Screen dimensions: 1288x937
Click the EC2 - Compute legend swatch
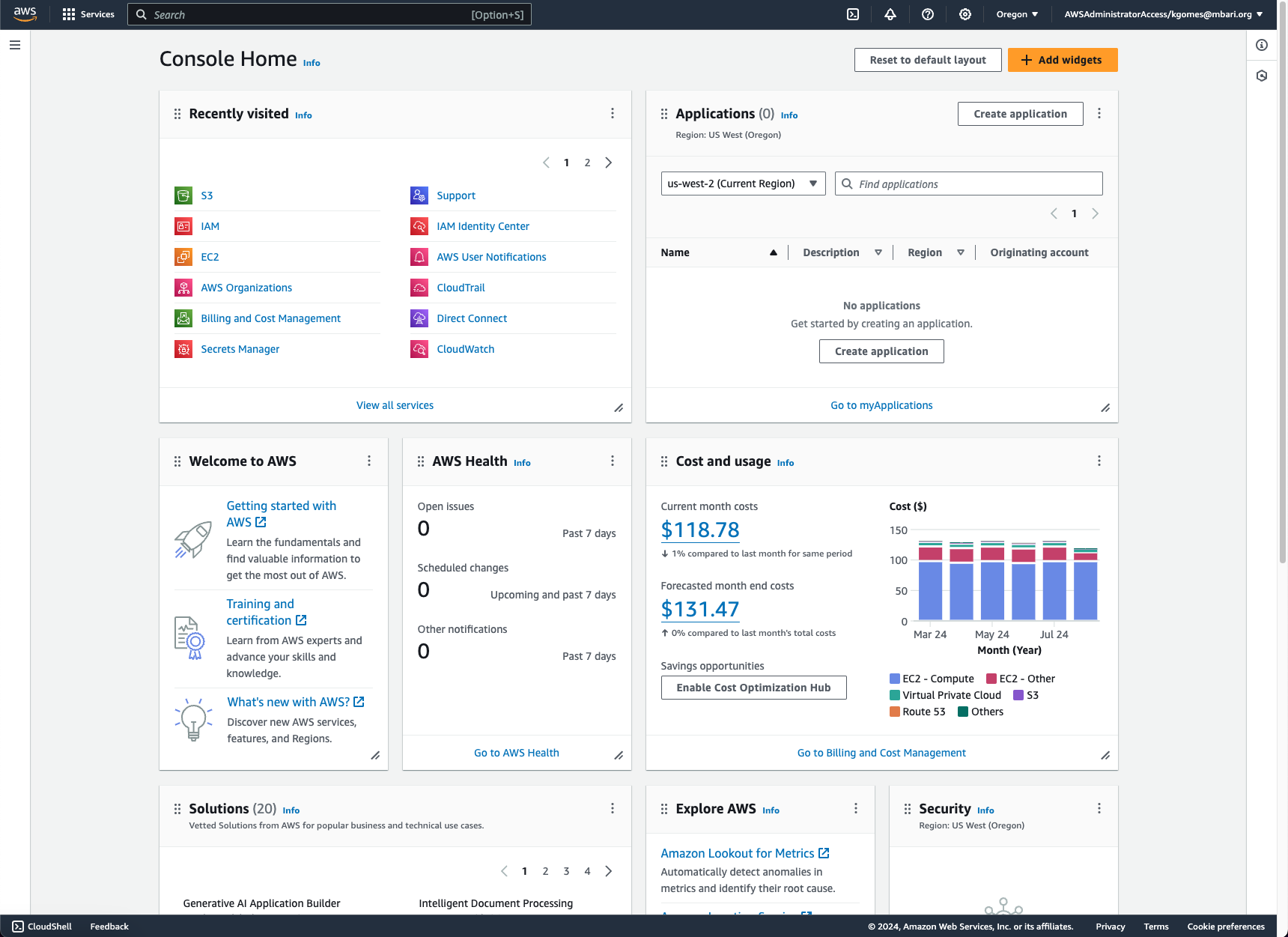click(893, 679)
